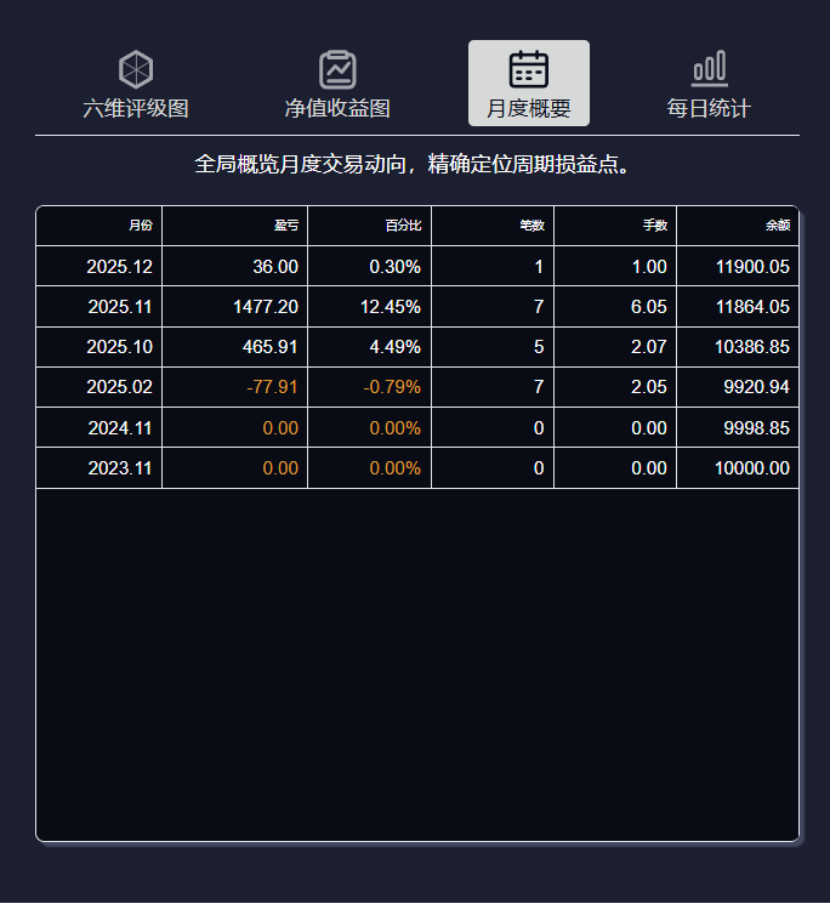Click the 余额 column header
Screen dimensions: 831x903
pyautogui.click(x=777, y=226)
